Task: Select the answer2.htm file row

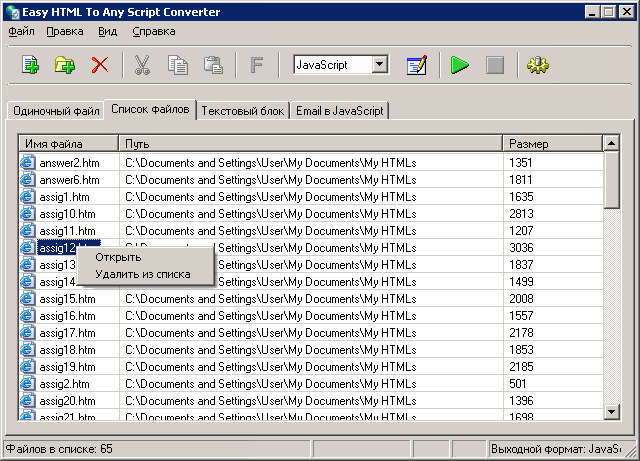Action: point(311,163)
